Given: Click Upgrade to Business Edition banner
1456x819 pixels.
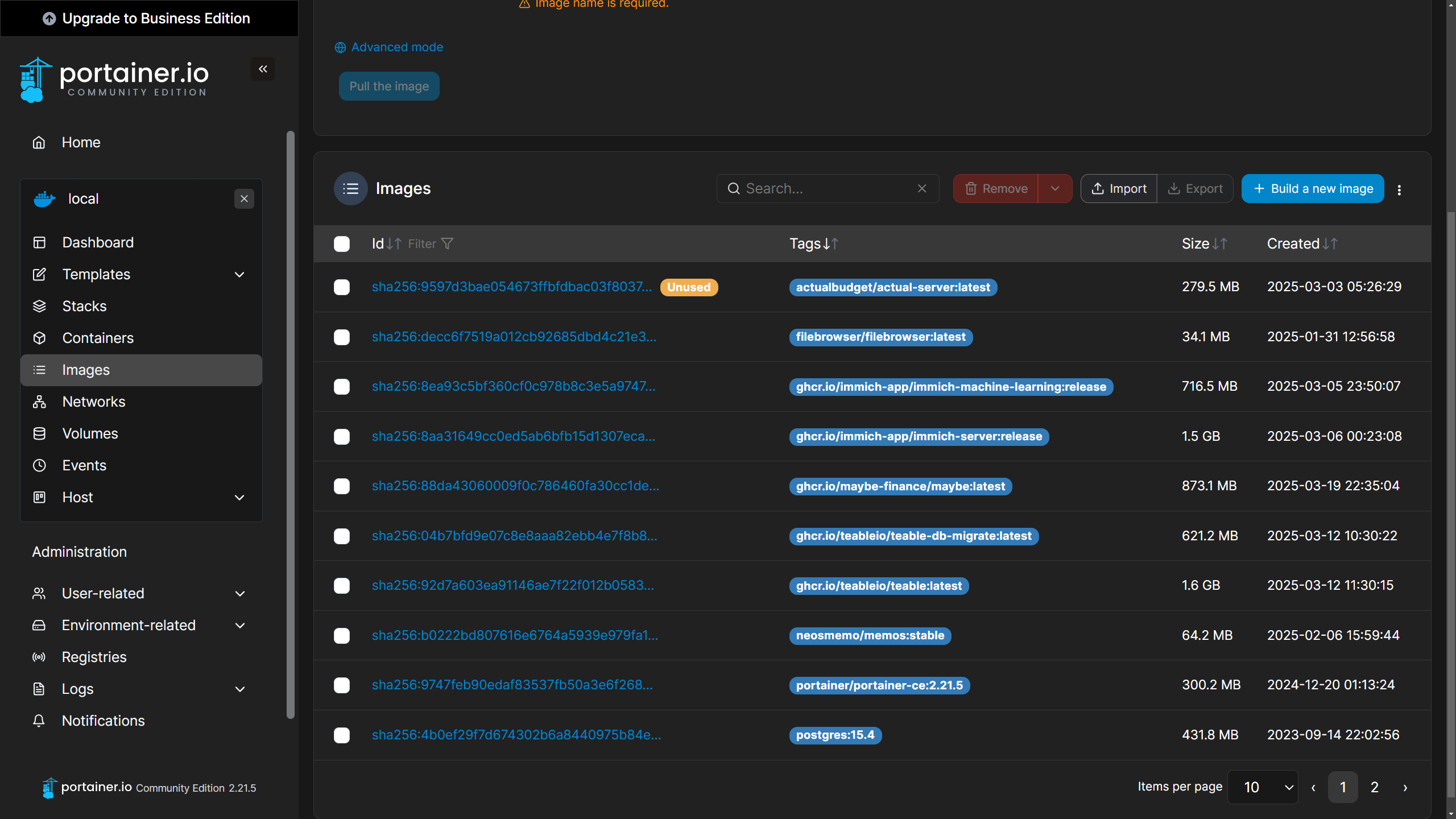Looking at the screenshot, I should (x=149, y=18).
